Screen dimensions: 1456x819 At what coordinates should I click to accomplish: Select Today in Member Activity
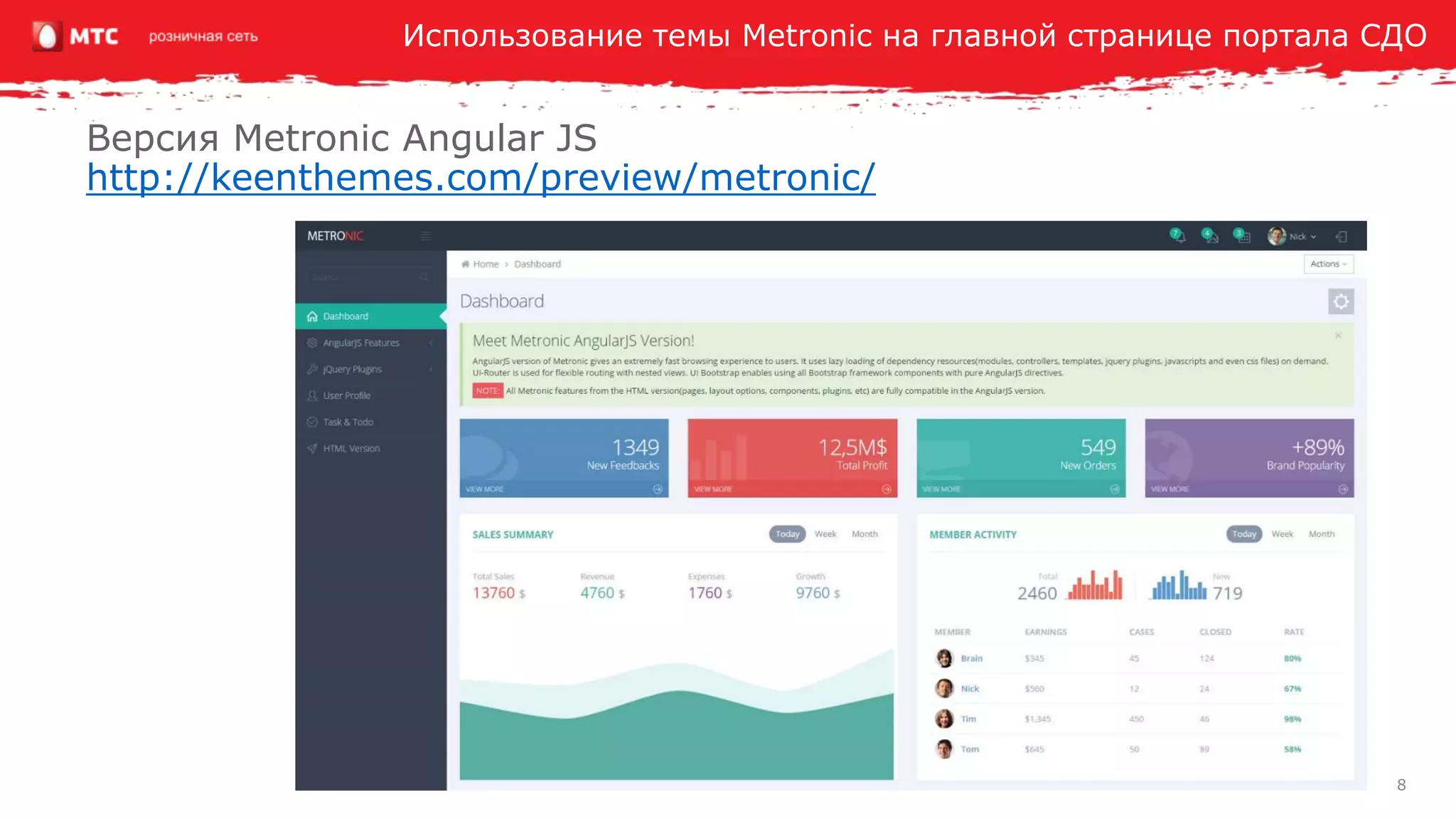[x=1244, y=534]
